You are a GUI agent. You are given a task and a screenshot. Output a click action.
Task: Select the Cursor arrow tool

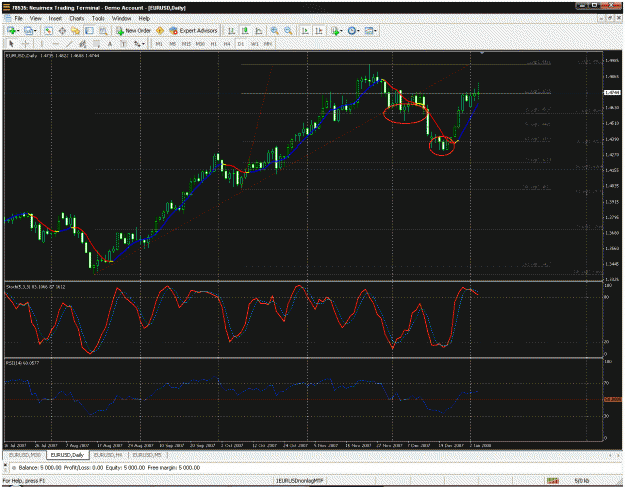point(11,44)
